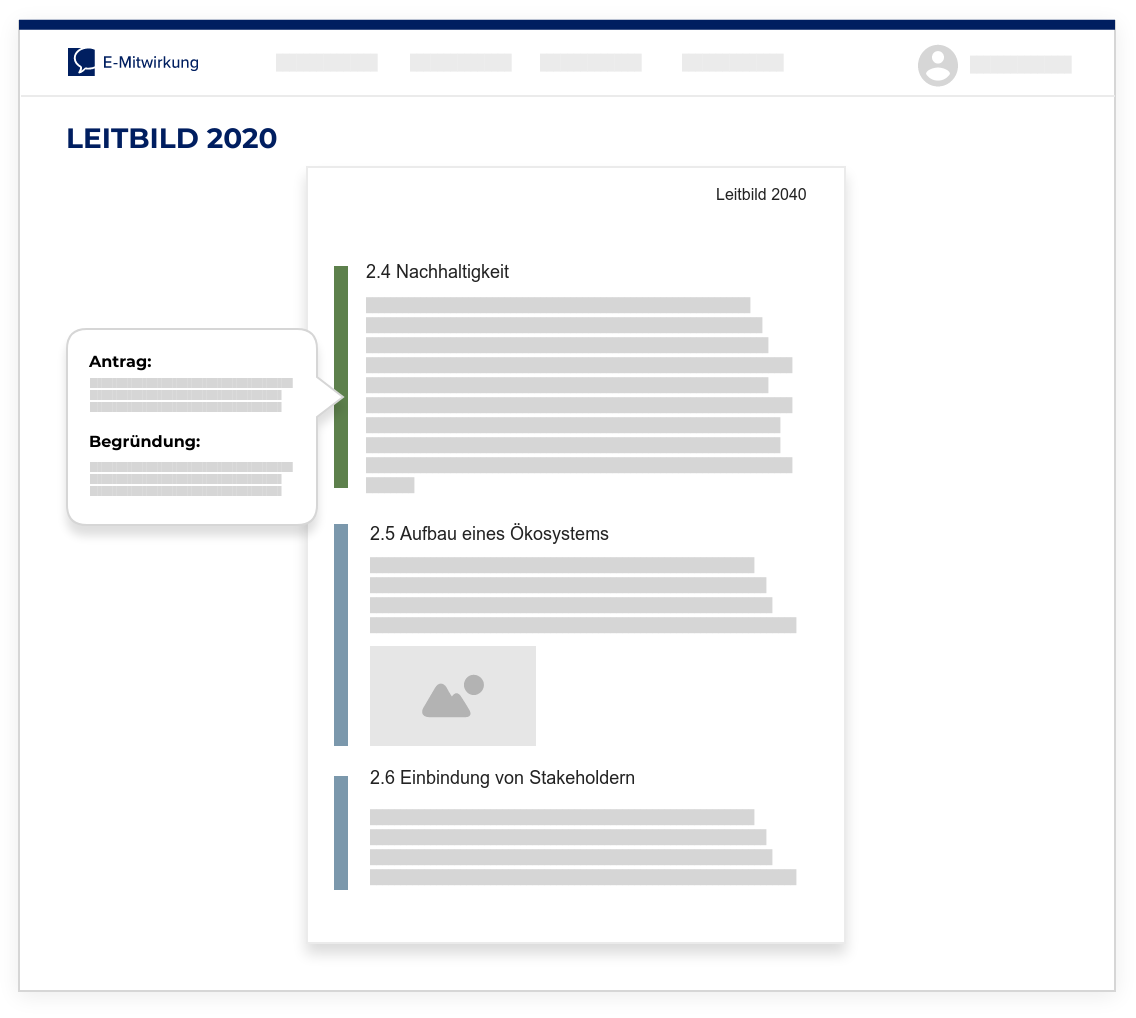Click the username placeholder next to avatar
Image resolution: width=1136 pixels, height=1018 pixels.
pos(1020,65)
